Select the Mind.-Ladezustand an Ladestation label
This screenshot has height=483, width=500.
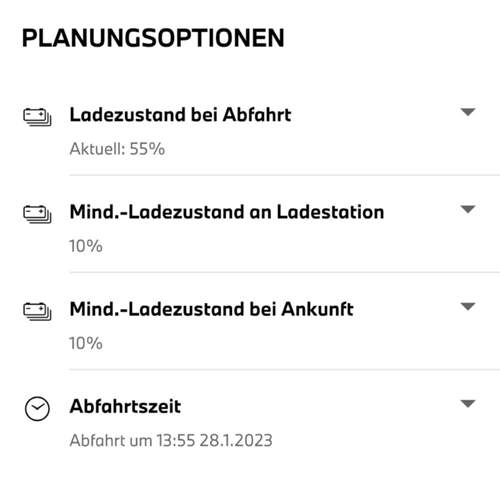point(227,212)
